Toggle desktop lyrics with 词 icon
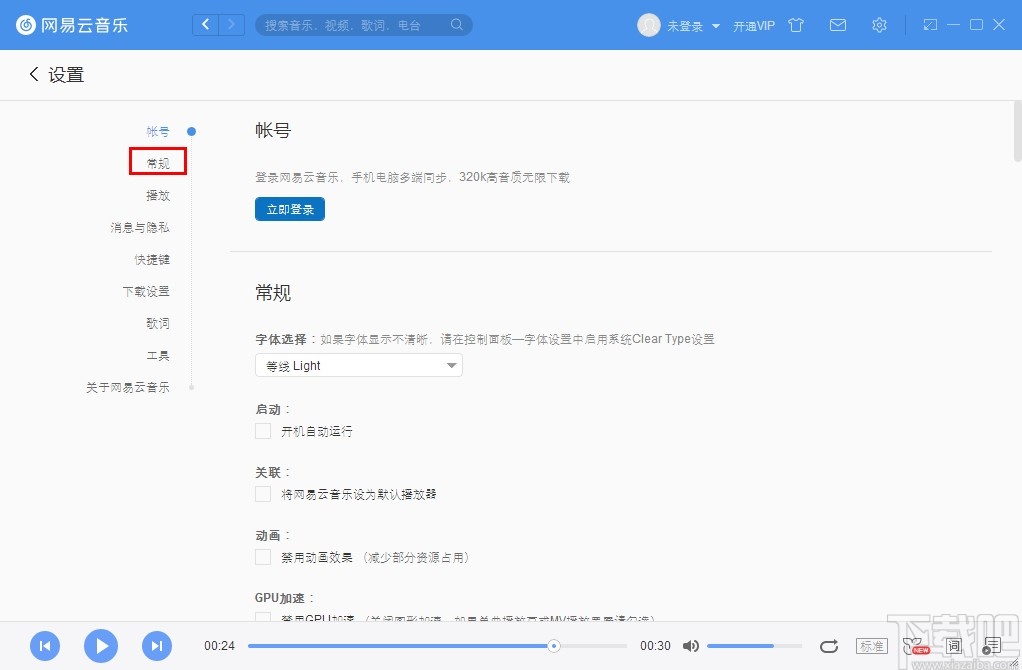1022x670 pixels. click(954, 646)
